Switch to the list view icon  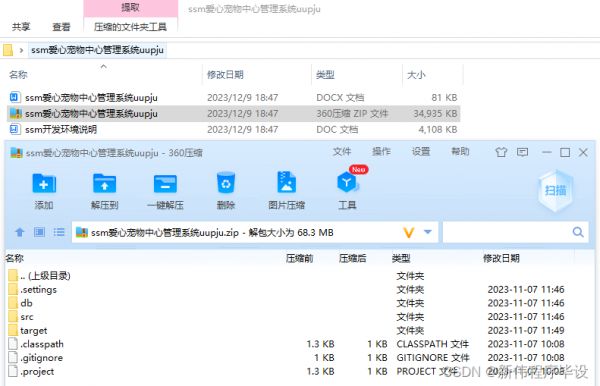click(59, 232)
